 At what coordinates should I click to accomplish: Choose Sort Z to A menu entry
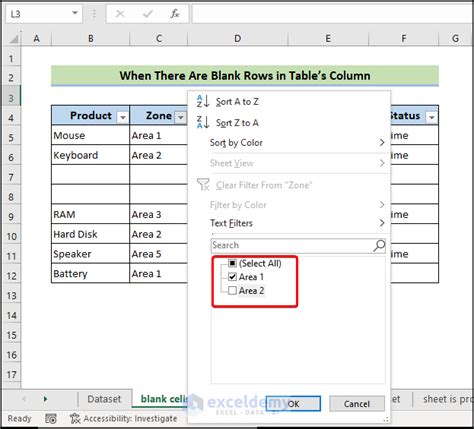click(289, 123)
